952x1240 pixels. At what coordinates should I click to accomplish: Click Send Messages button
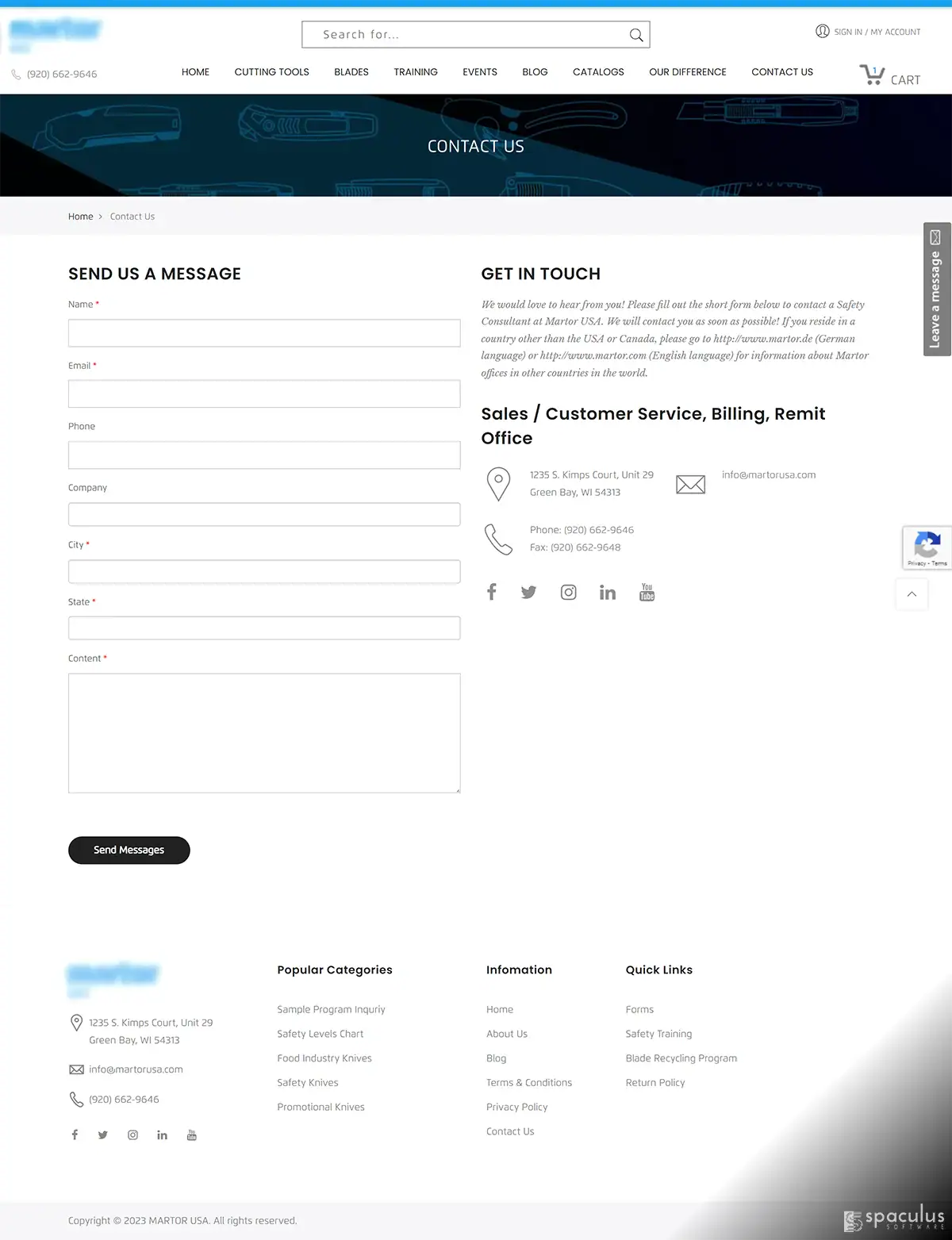(129, 850)
